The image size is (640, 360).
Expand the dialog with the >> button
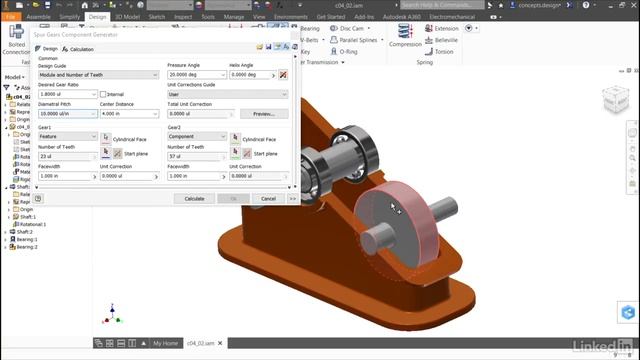point(293,199)
